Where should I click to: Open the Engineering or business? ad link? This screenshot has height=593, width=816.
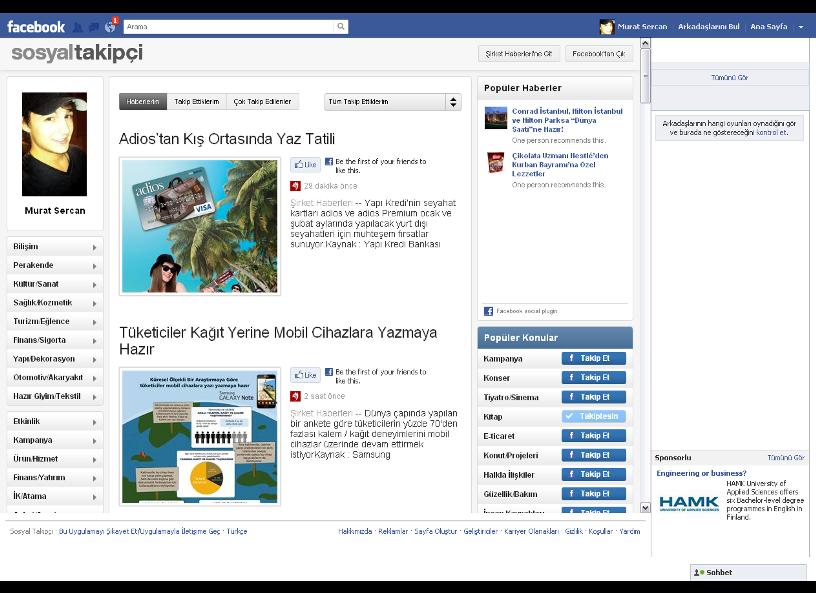coord(701,473)
